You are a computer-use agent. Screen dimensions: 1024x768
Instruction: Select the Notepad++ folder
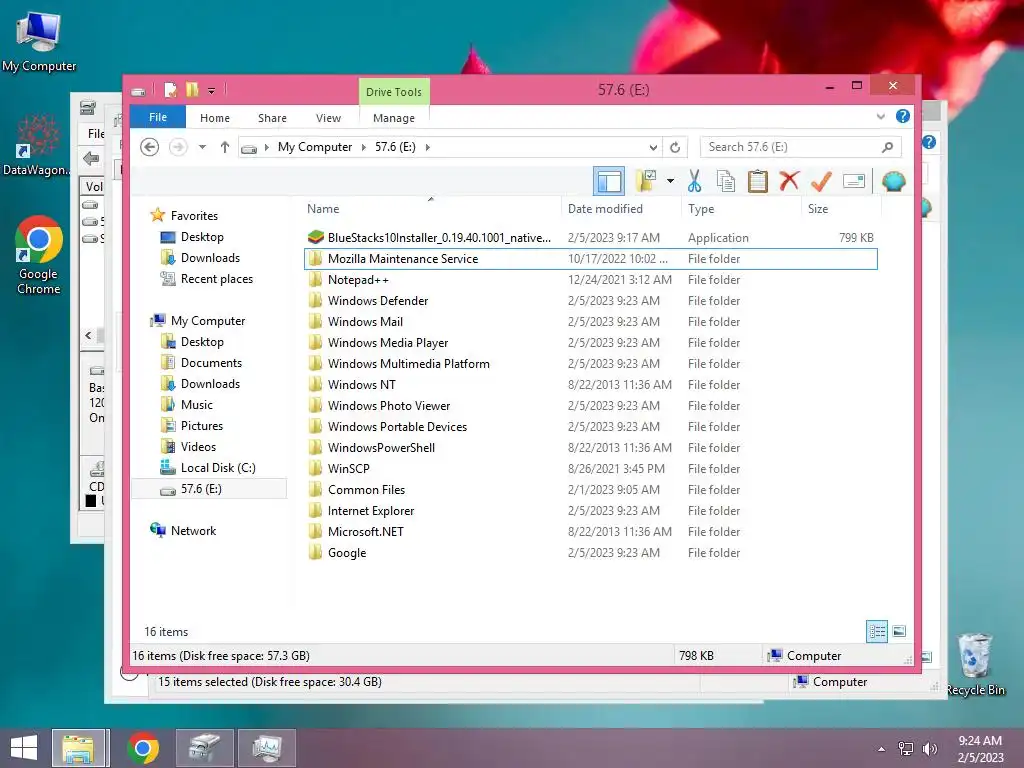pos(591,280)
